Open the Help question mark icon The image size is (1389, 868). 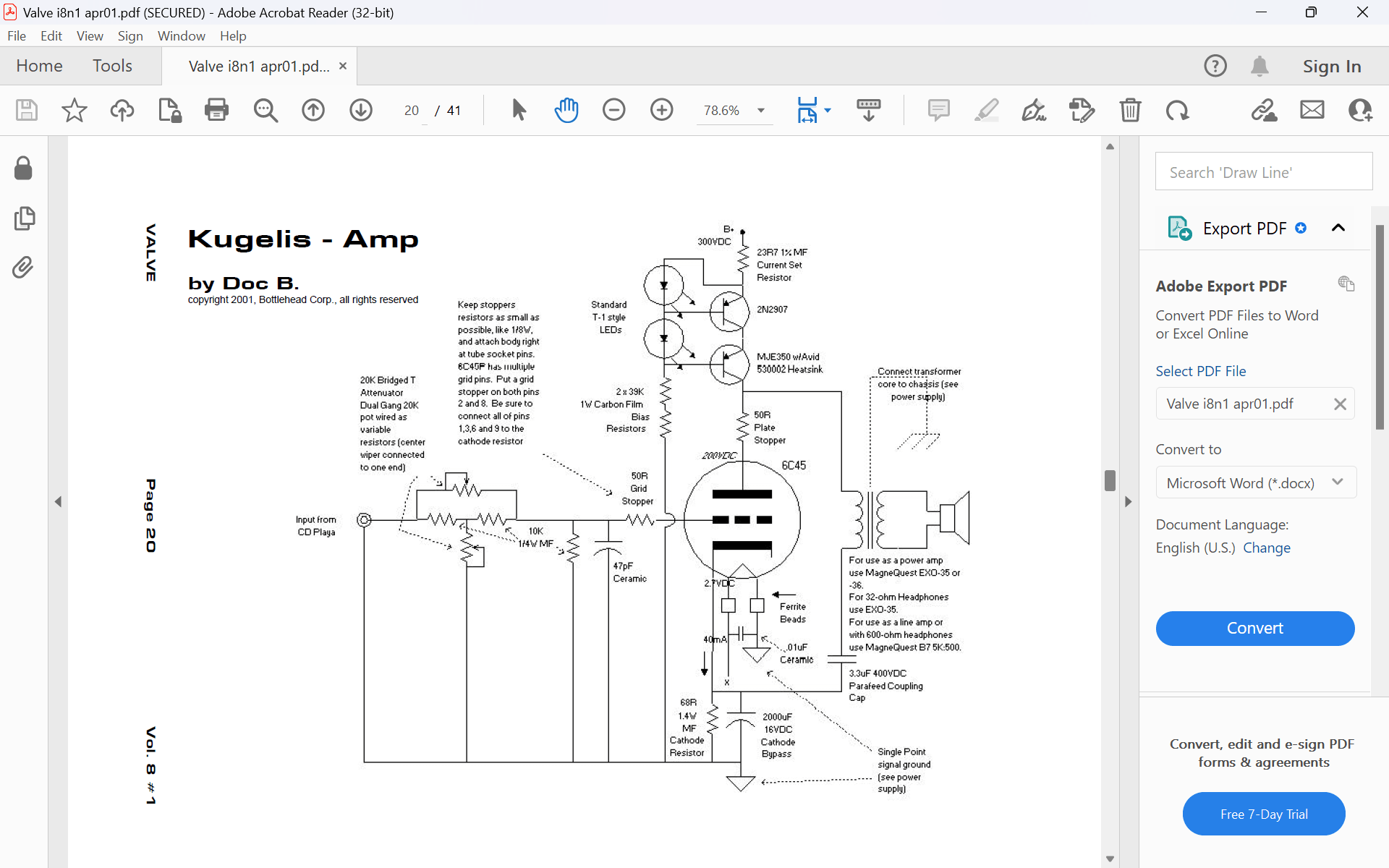[1215, 66]
